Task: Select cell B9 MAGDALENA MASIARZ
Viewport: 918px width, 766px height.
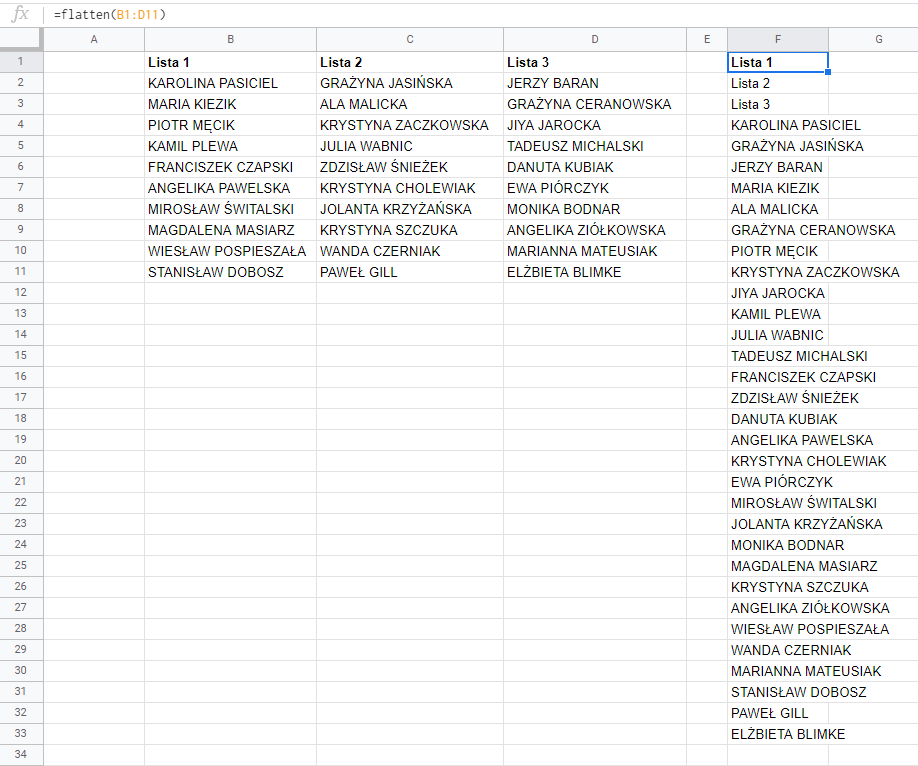Action: 230,230
